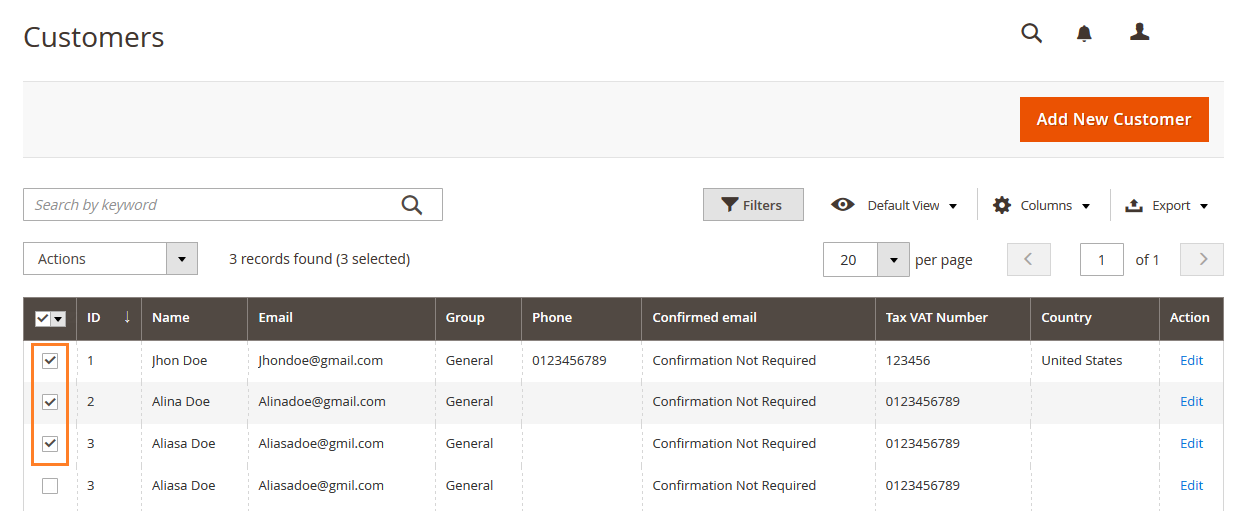Click the Add New Customer button
1253x511 pixels.
[1114, 119]
